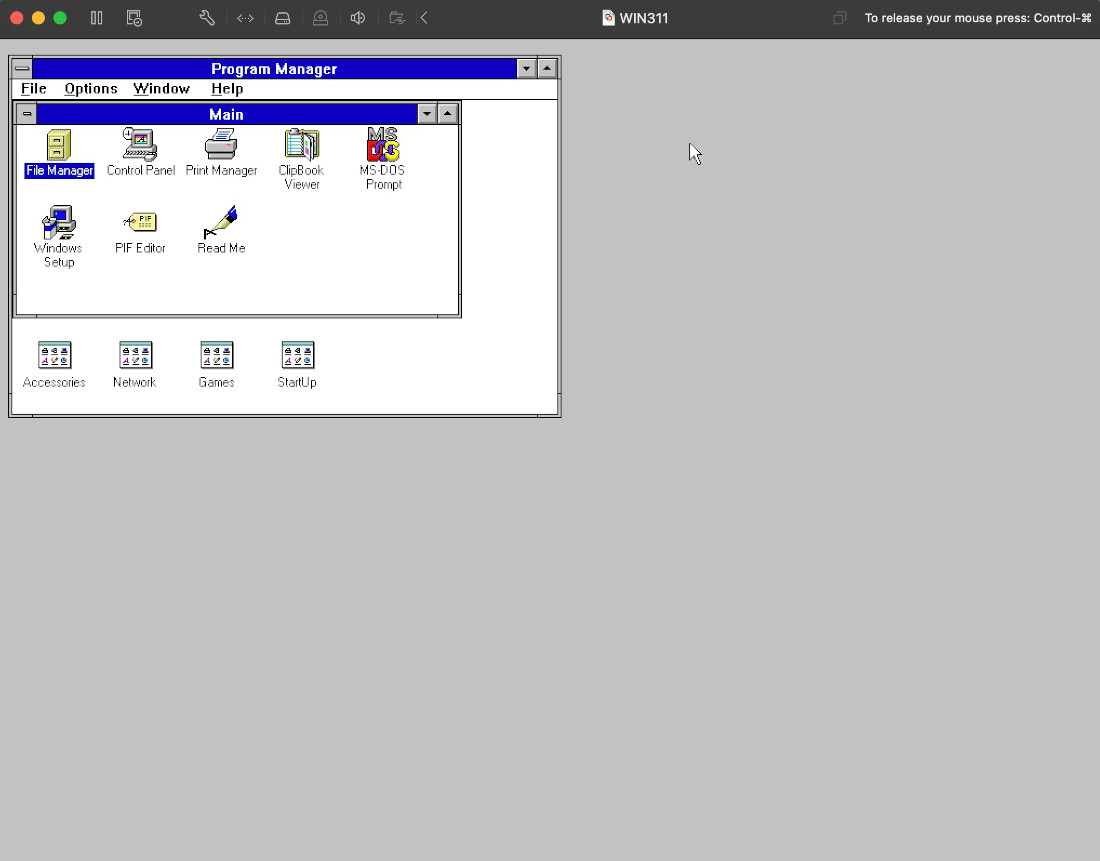This screenshot has height=861, width=1100.
Task: Open the Read Me icon
Action: (x=221, y=223)
